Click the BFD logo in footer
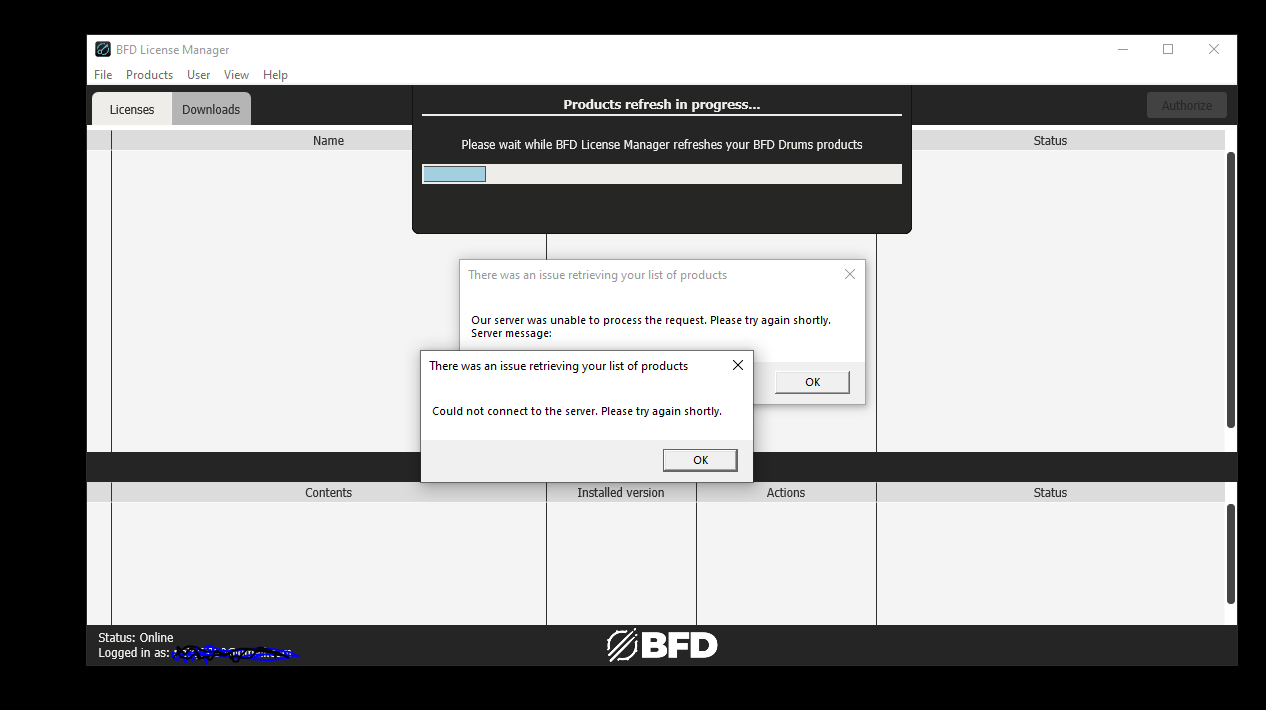This screenshot has height=710, width=1266. coord(662,645)
